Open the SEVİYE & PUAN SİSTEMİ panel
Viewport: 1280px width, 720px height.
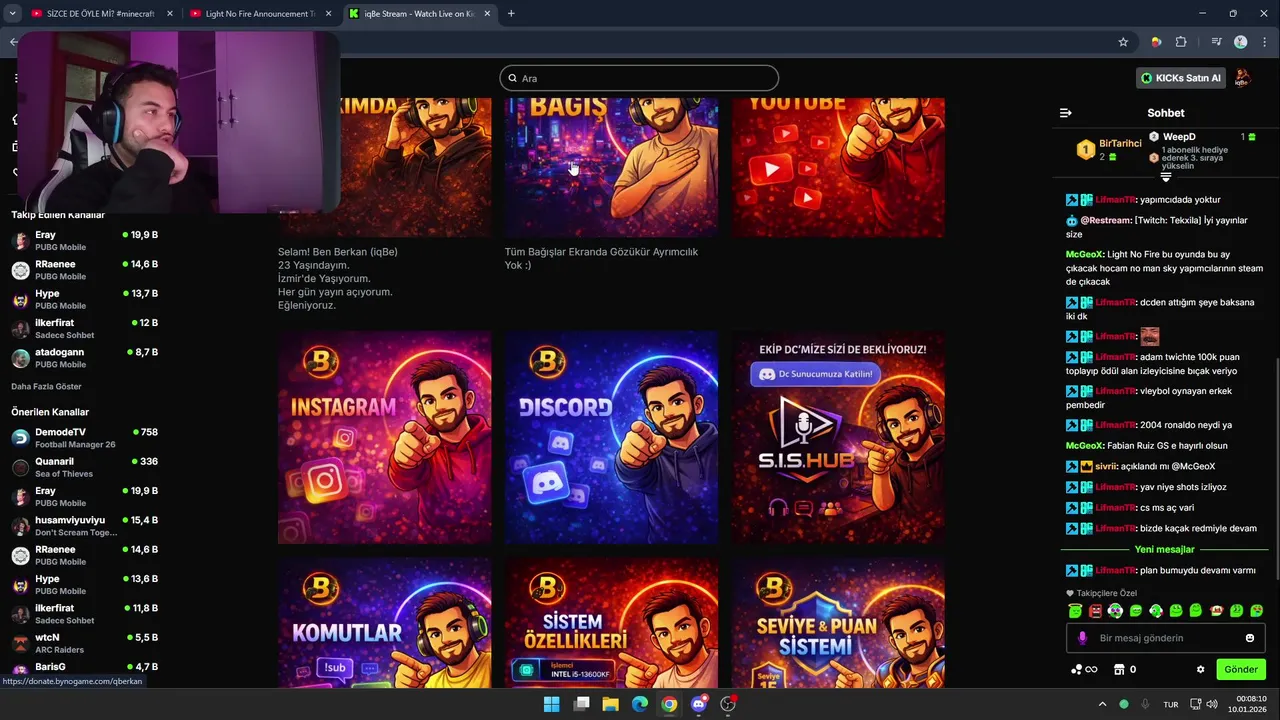(838, 623)
